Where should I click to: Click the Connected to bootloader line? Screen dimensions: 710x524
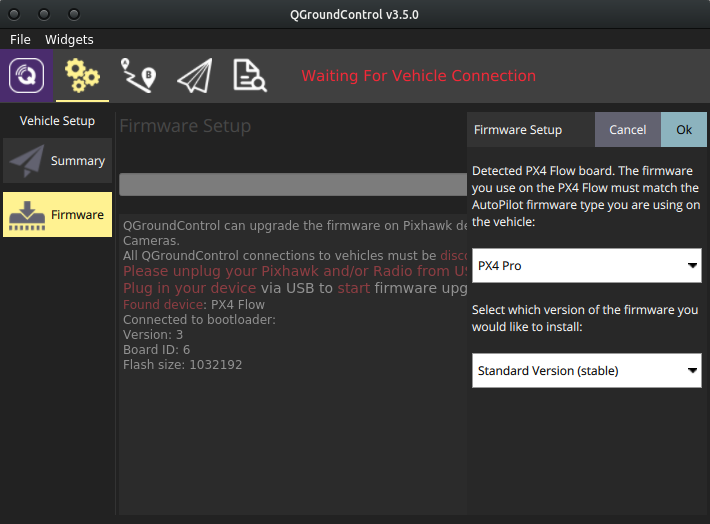(199, 320)
